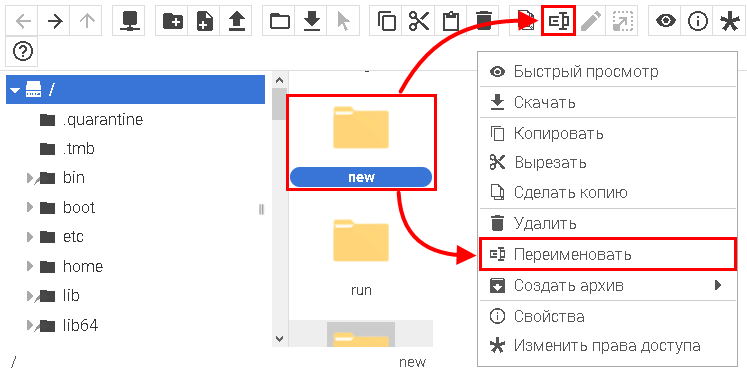This screenshot has height=372, width=747.
Task: Select .tmb folder in tree
Action: [135, 149]
